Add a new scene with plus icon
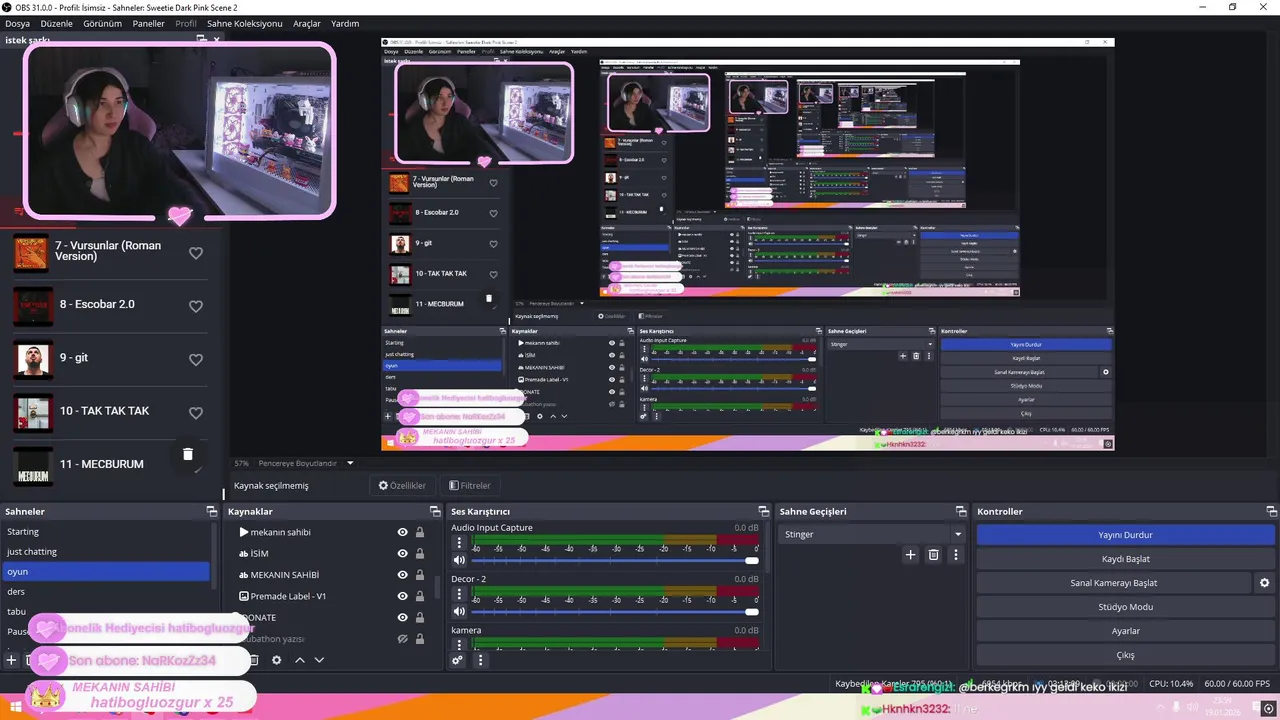 point(11,660)
